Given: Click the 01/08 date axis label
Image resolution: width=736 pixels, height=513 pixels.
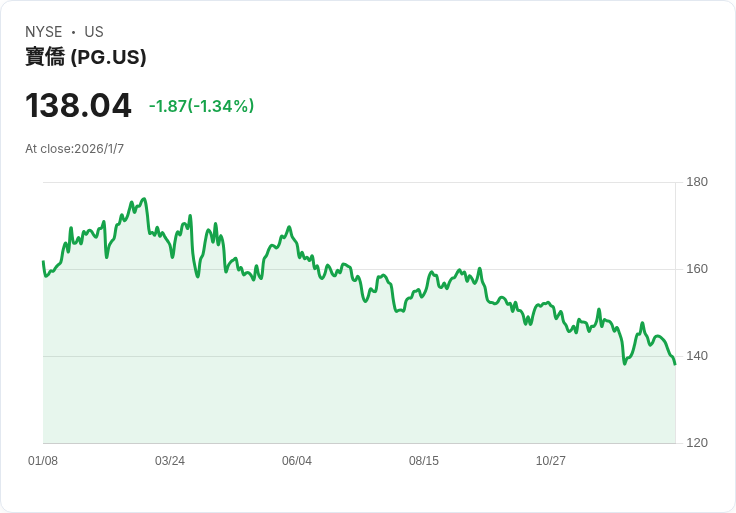Looking at the screenshot, I should pos(43,461).
